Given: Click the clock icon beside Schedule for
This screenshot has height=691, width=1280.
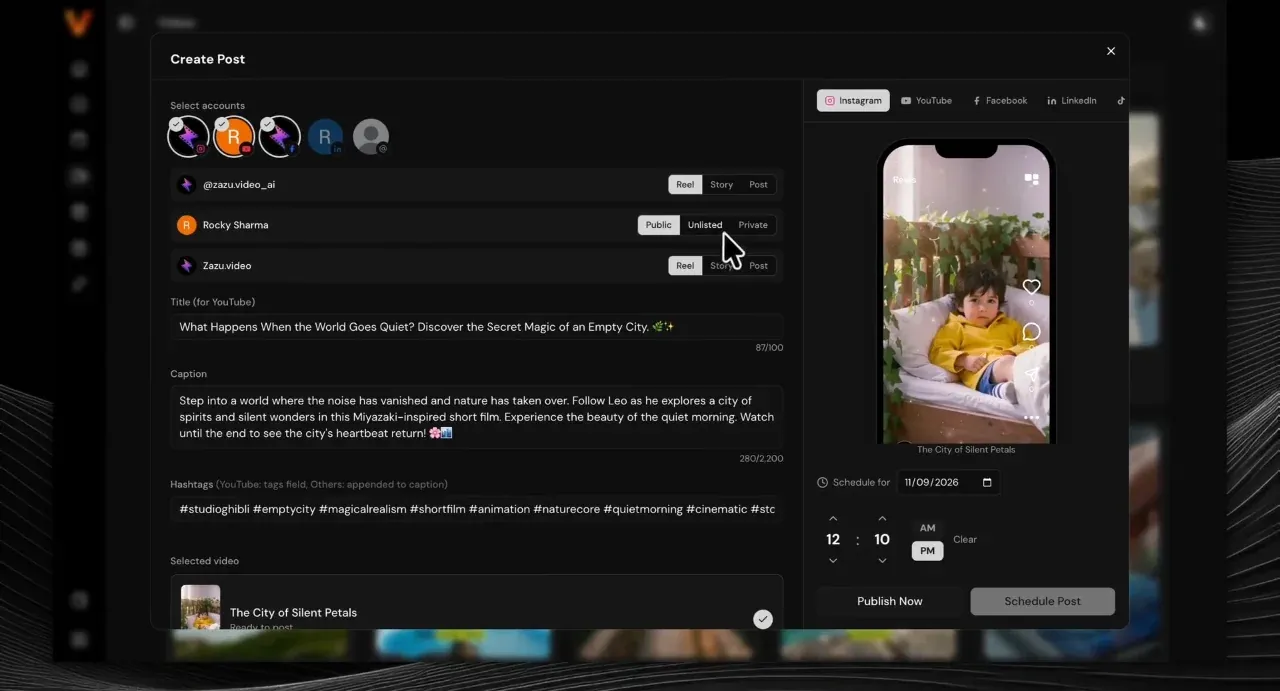Looking at the screenshot, I should coord(823,482).
